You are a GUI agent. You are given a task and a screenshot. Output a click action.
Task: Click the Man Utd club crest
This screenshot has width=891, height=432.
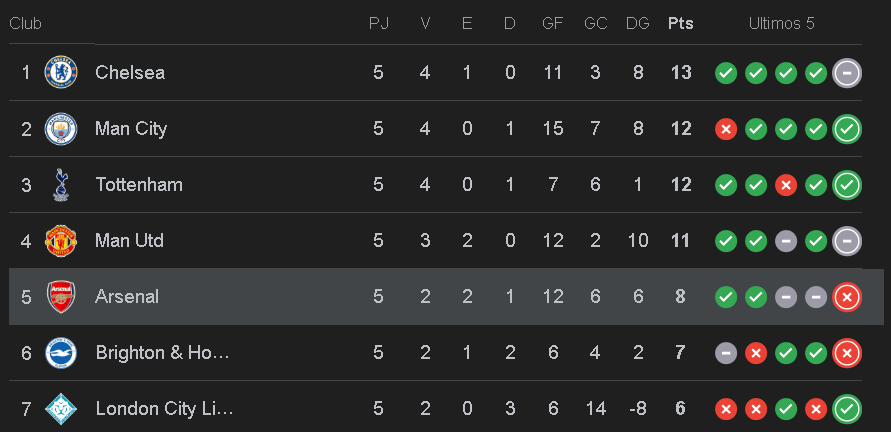coord(61,241)
